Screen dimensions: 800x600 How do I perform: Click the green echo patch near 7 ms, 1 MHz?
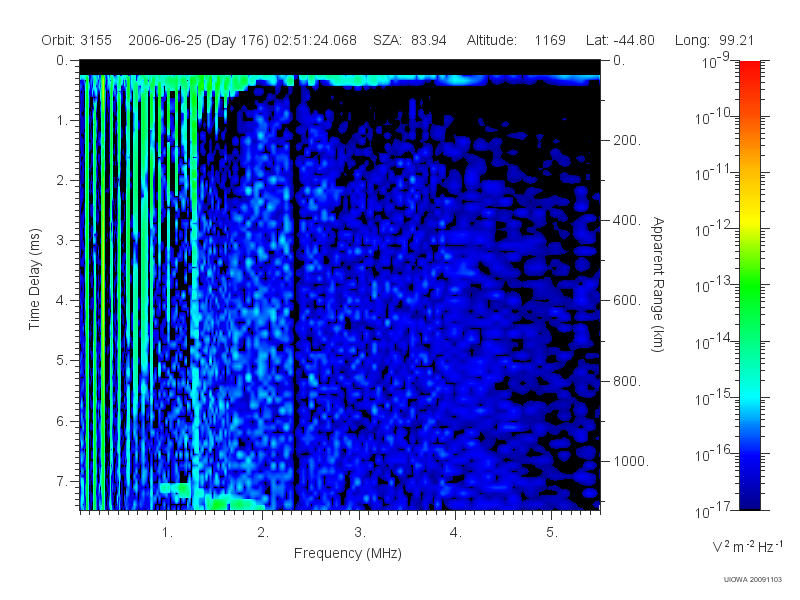(175, 489)
